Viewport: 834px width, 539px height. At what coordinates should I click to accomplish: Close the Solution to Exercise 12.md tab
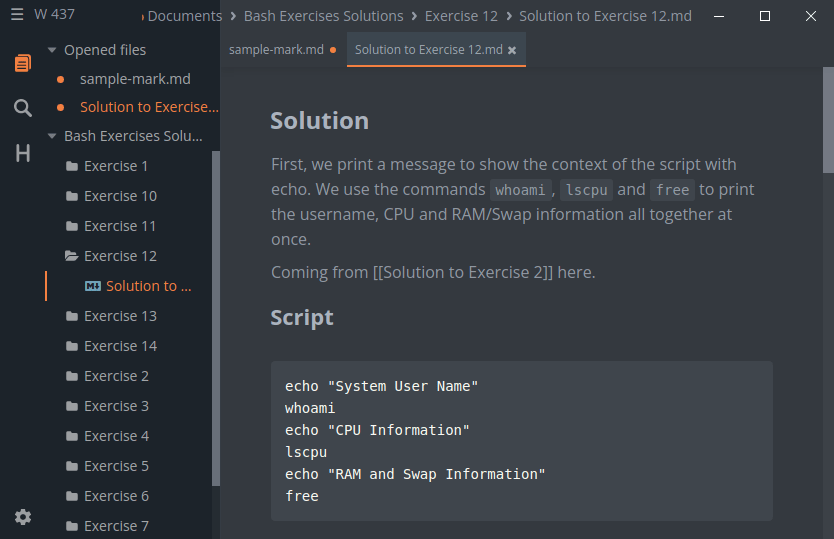click(x=512, y=50)
